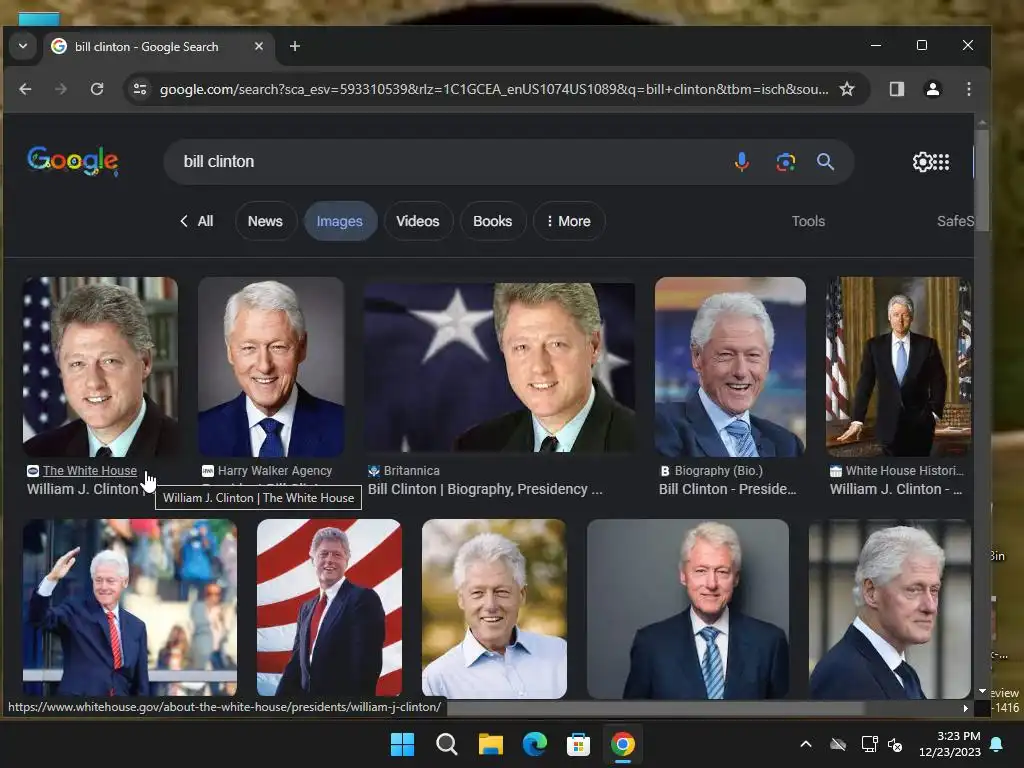Expand the More search filters
Viewport: 1024px width, 768px height.
pos(569,221)
